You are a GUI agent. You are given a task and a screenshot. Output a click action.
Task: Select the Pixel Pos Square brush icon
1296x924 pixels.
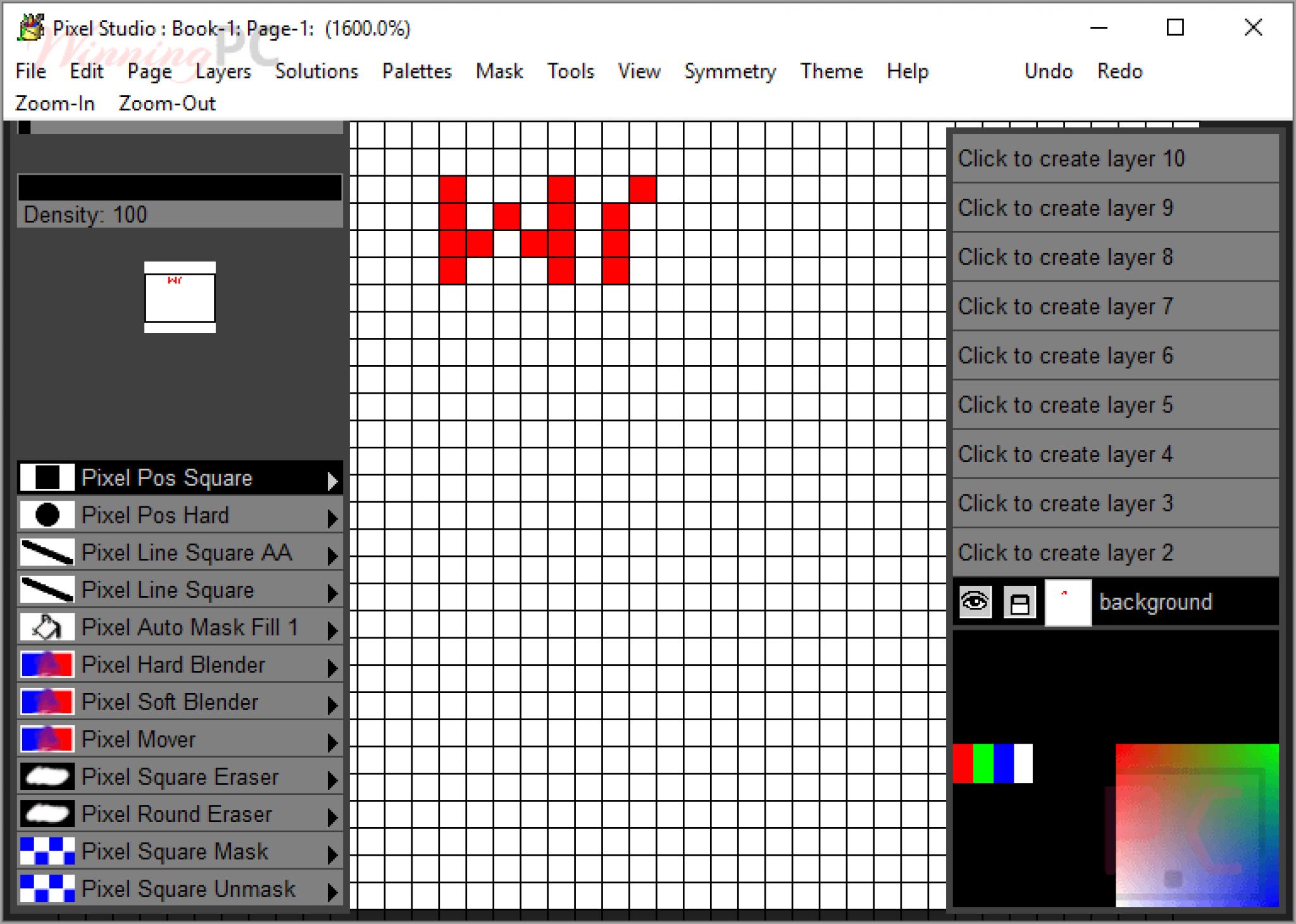click(47, 478)
